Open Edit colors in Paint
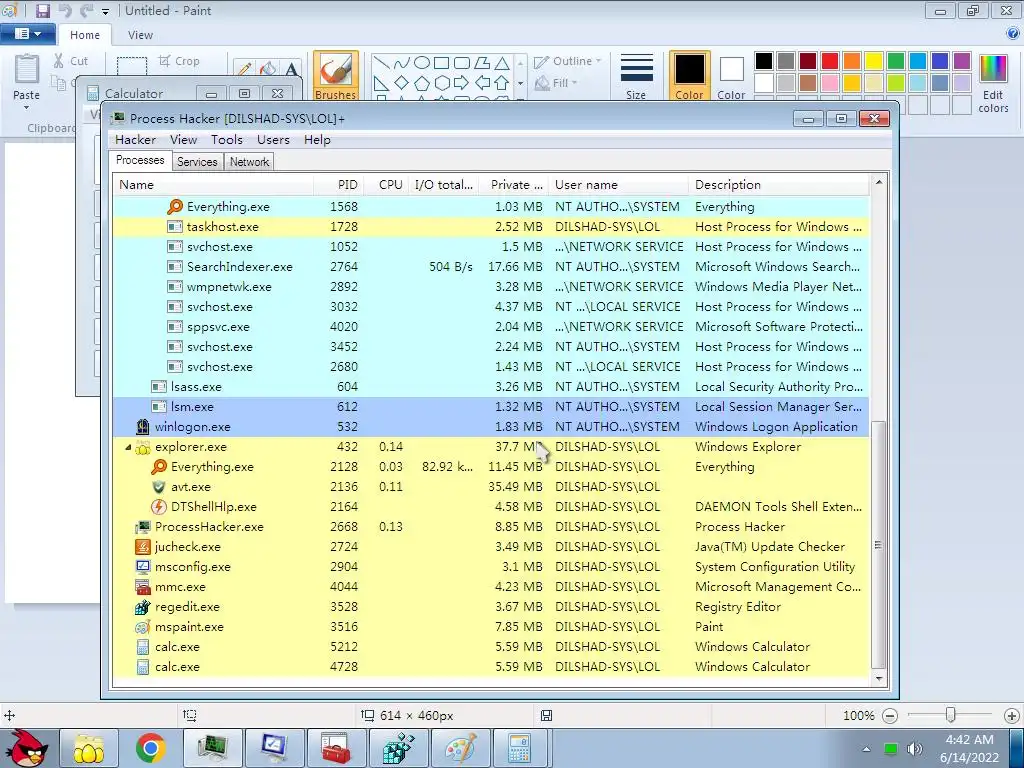The width and height of the screenshot is (1024, 768). [x=993, y=84]
